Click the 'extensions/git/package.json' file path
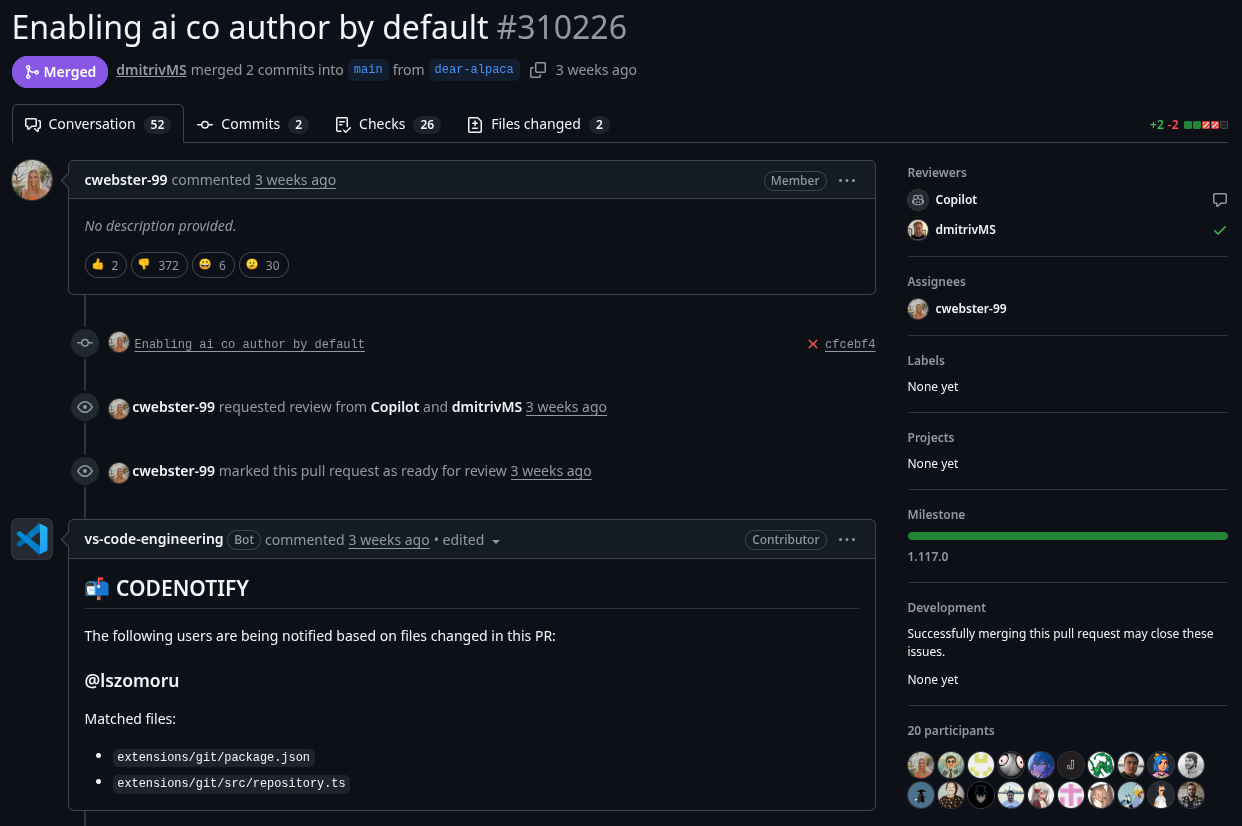Image resolution: width=1242 pixels, height=826 pixels. pyautogui.click(x=214, y=757)
